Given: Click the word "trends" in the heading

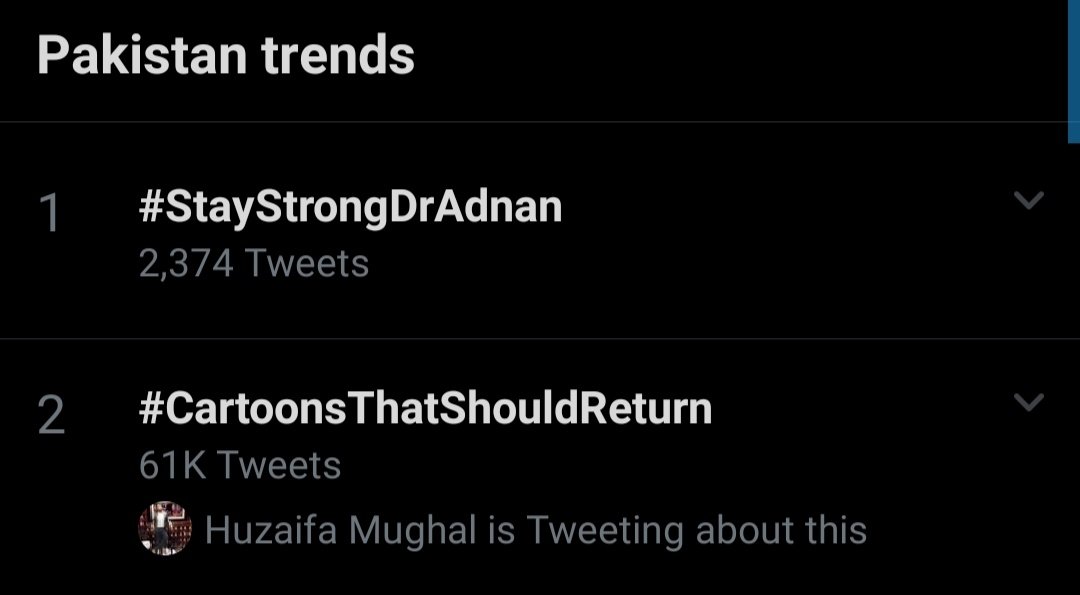Looking at the screenshot, I should click(x=338, y=56).
